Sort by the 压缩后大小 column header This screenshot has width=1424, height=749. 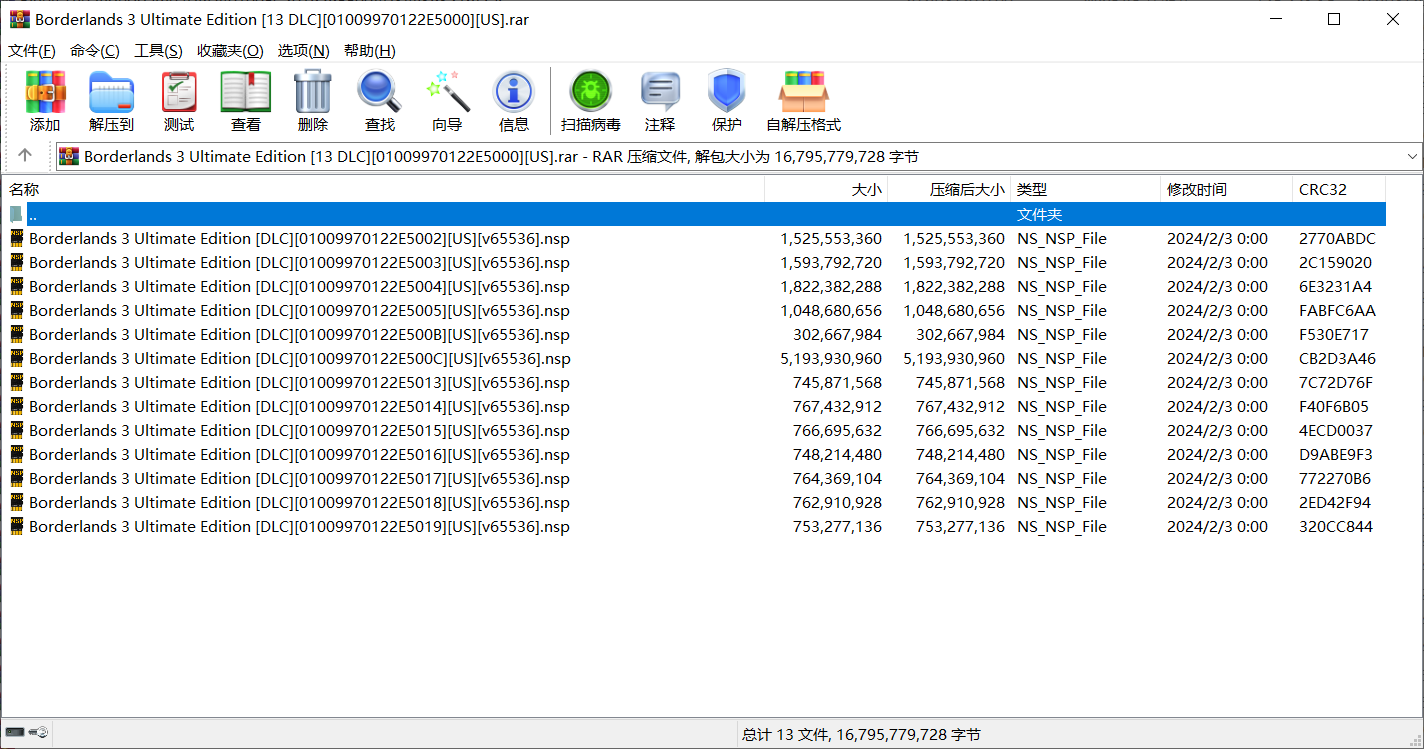click(949, 189)
